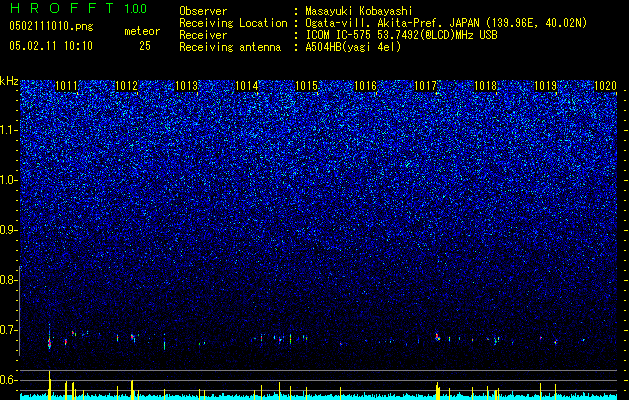The image size is (629, 400).
Task: Click antenna A504HB(yagi 4el) text
Action: point(353,47)
